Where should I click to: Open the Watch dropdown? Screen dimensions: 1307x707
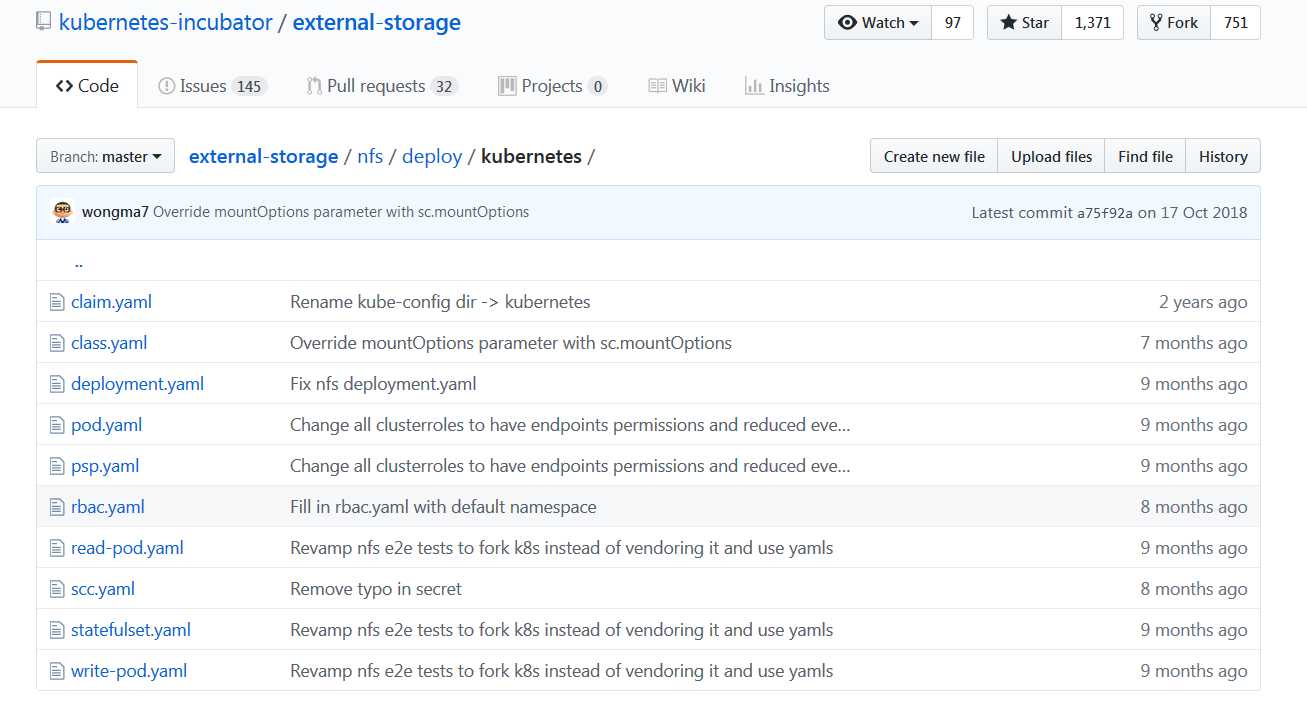(878, 22)
